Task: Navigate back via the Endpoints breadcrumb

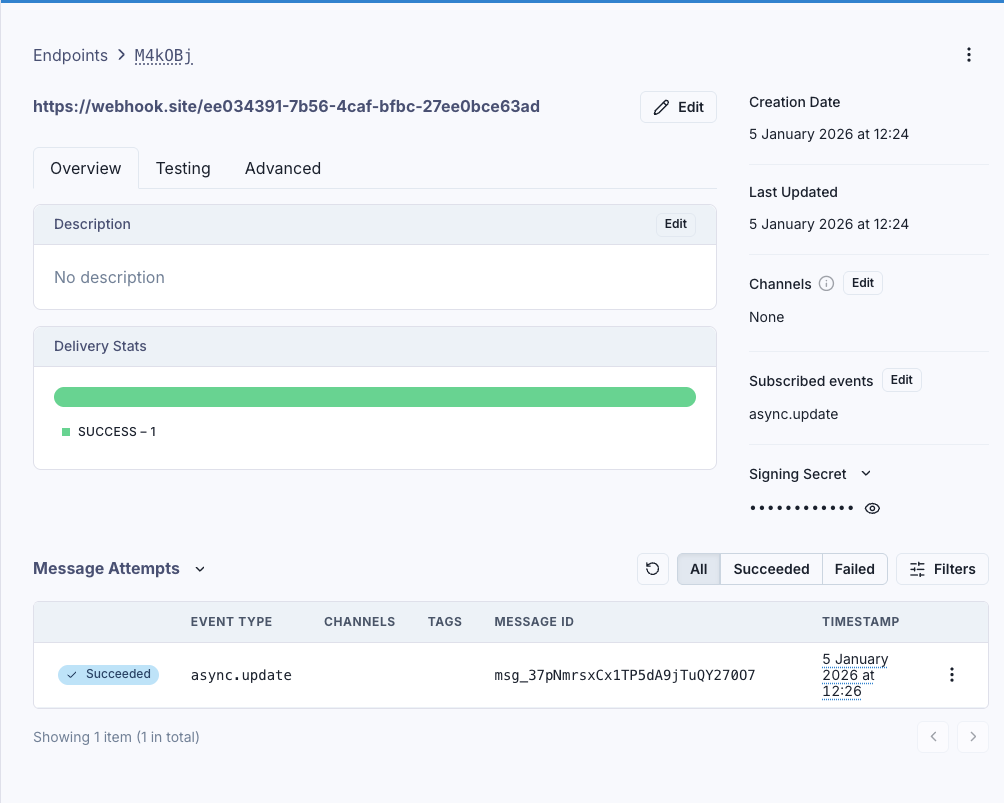Action: [70, 55]
